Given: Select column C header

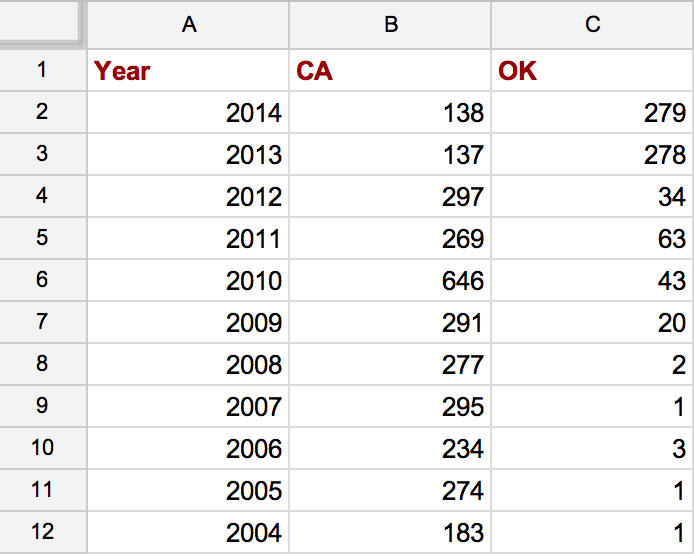Looking at the screenshot, I should click(593, 24).
